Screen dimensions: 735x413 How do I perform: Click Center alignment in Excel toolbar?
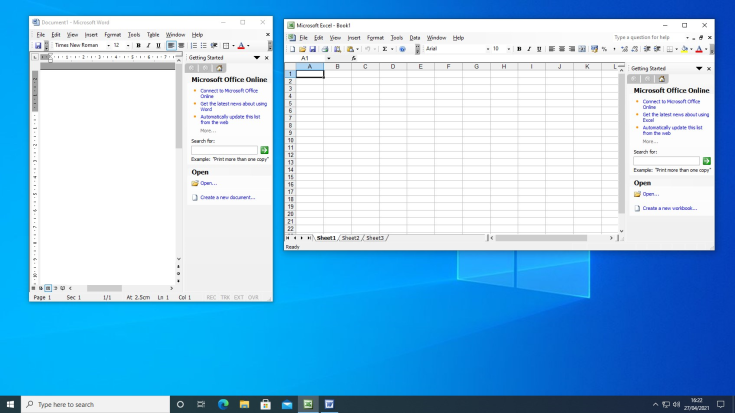[x=562, y=49]
